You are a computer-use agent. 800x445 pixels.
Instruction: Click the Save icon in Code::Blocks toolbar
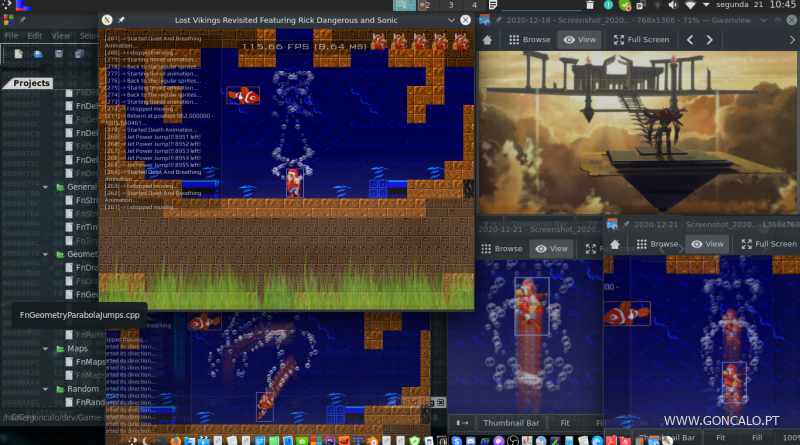[x=59, y=54]
